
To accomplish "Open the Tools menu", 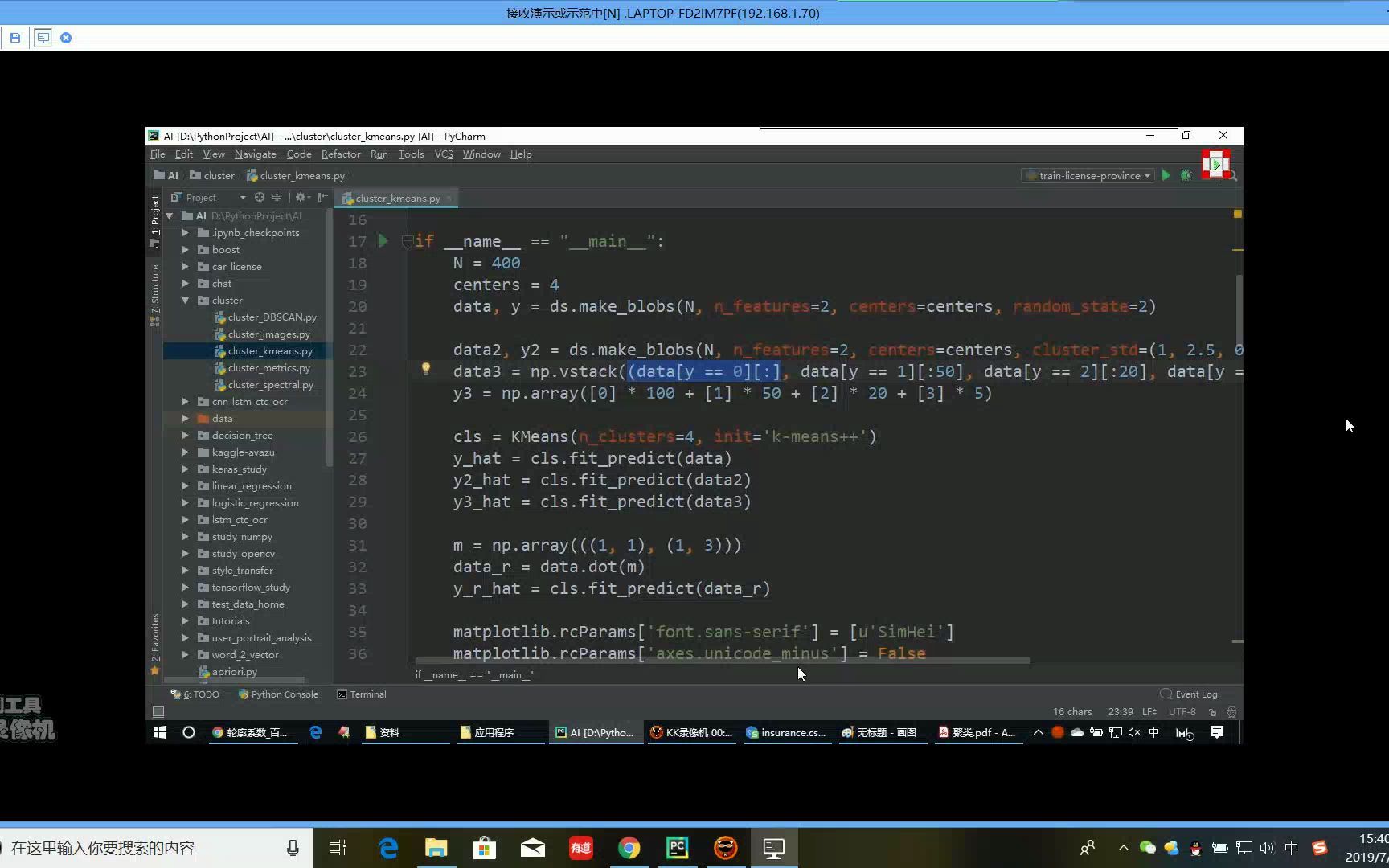I will point(411,154).
